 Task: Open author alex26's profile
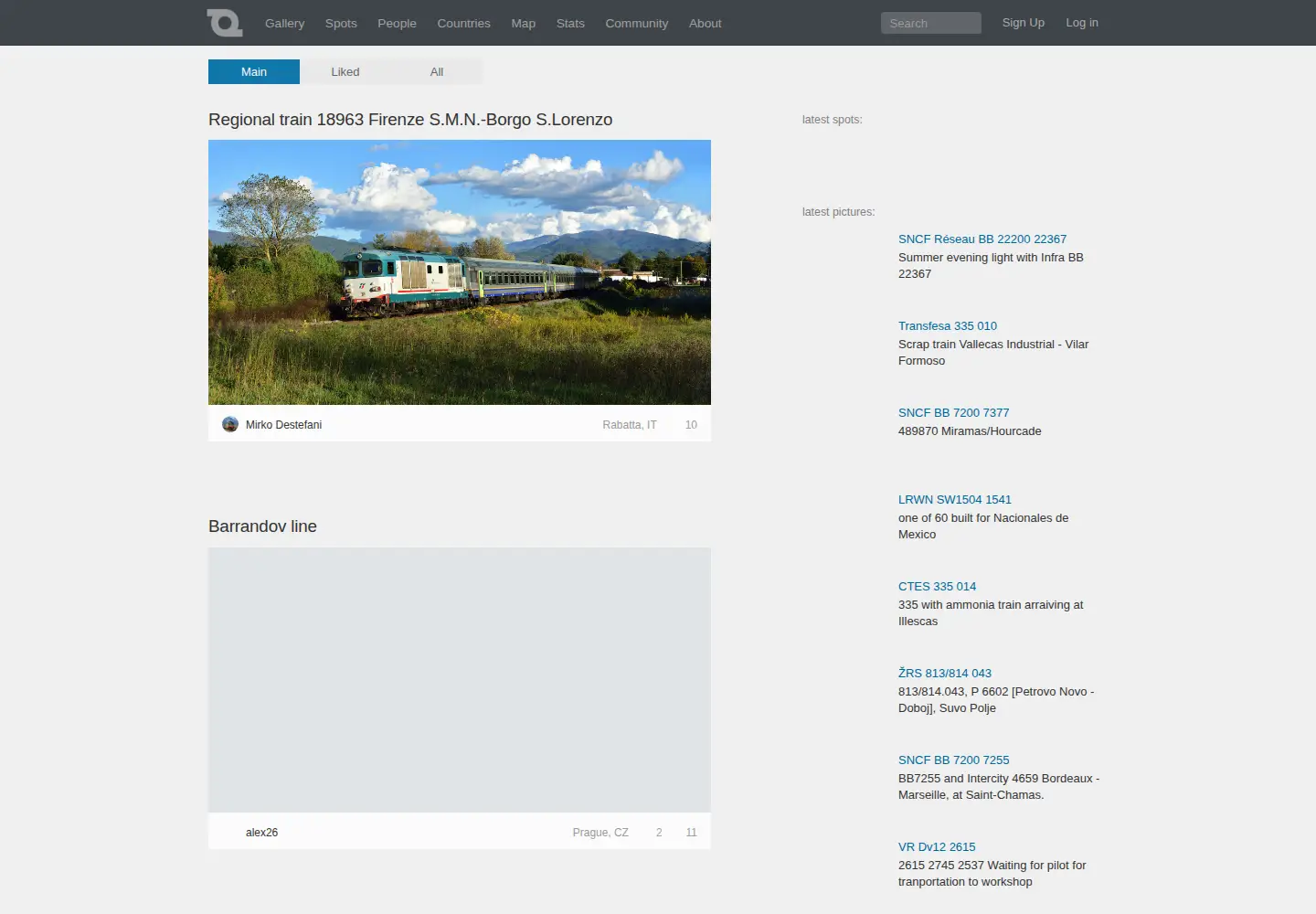pos(261,833)
